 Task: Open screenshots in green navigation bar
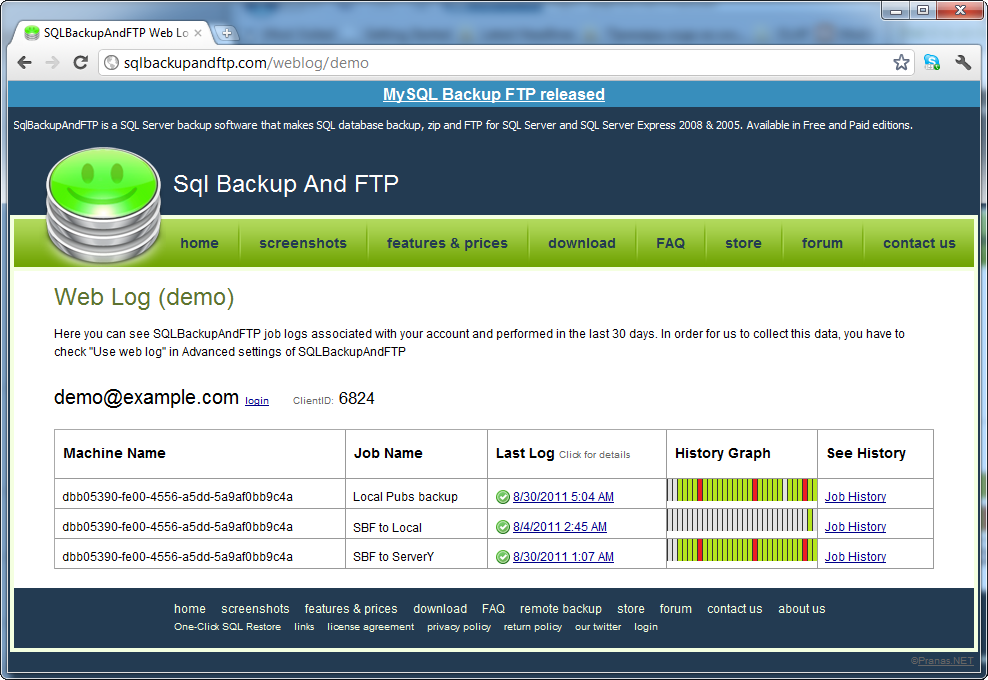[x=303, y=243]
